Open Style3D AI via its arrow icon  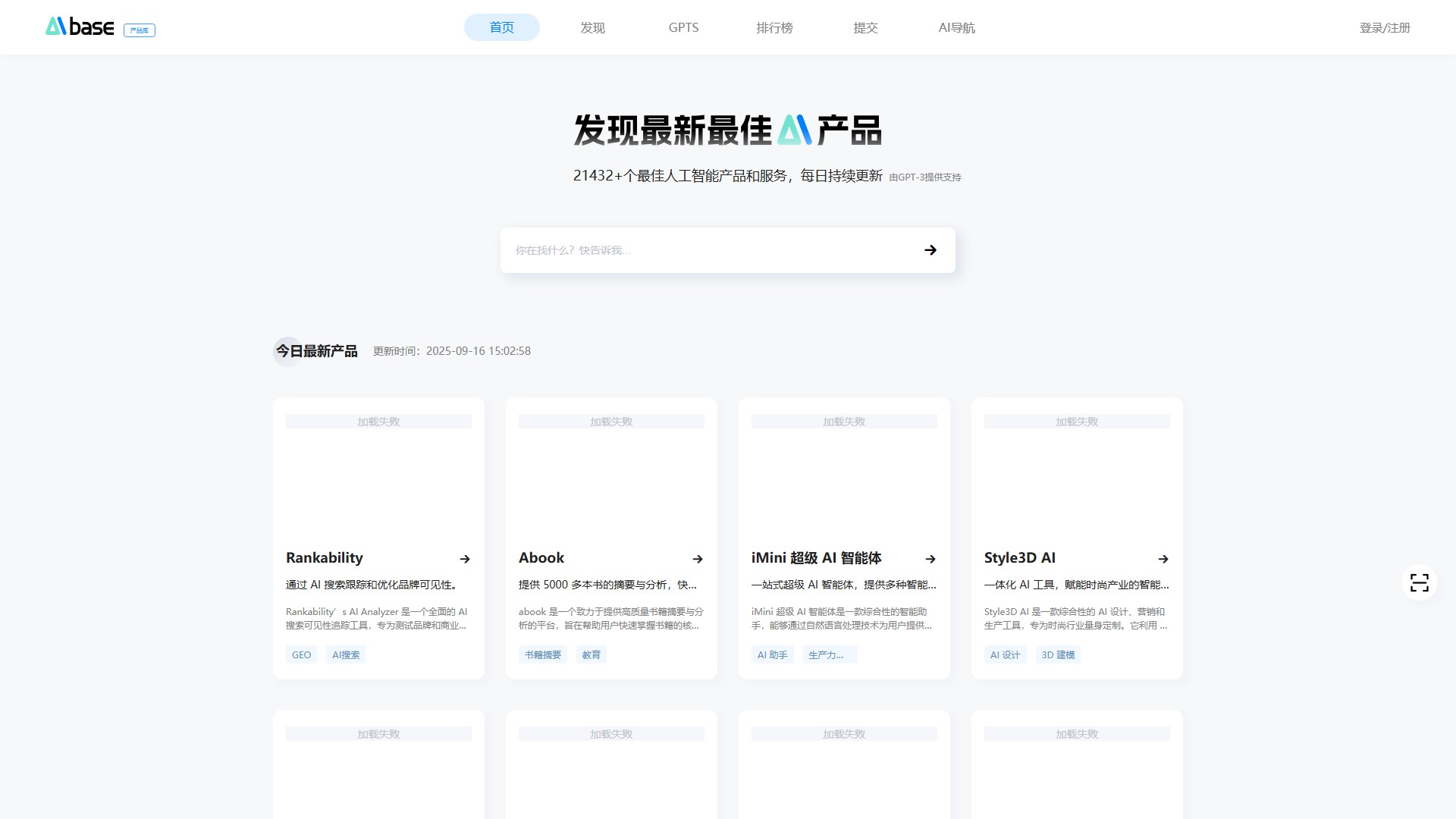click(1163, 559)
